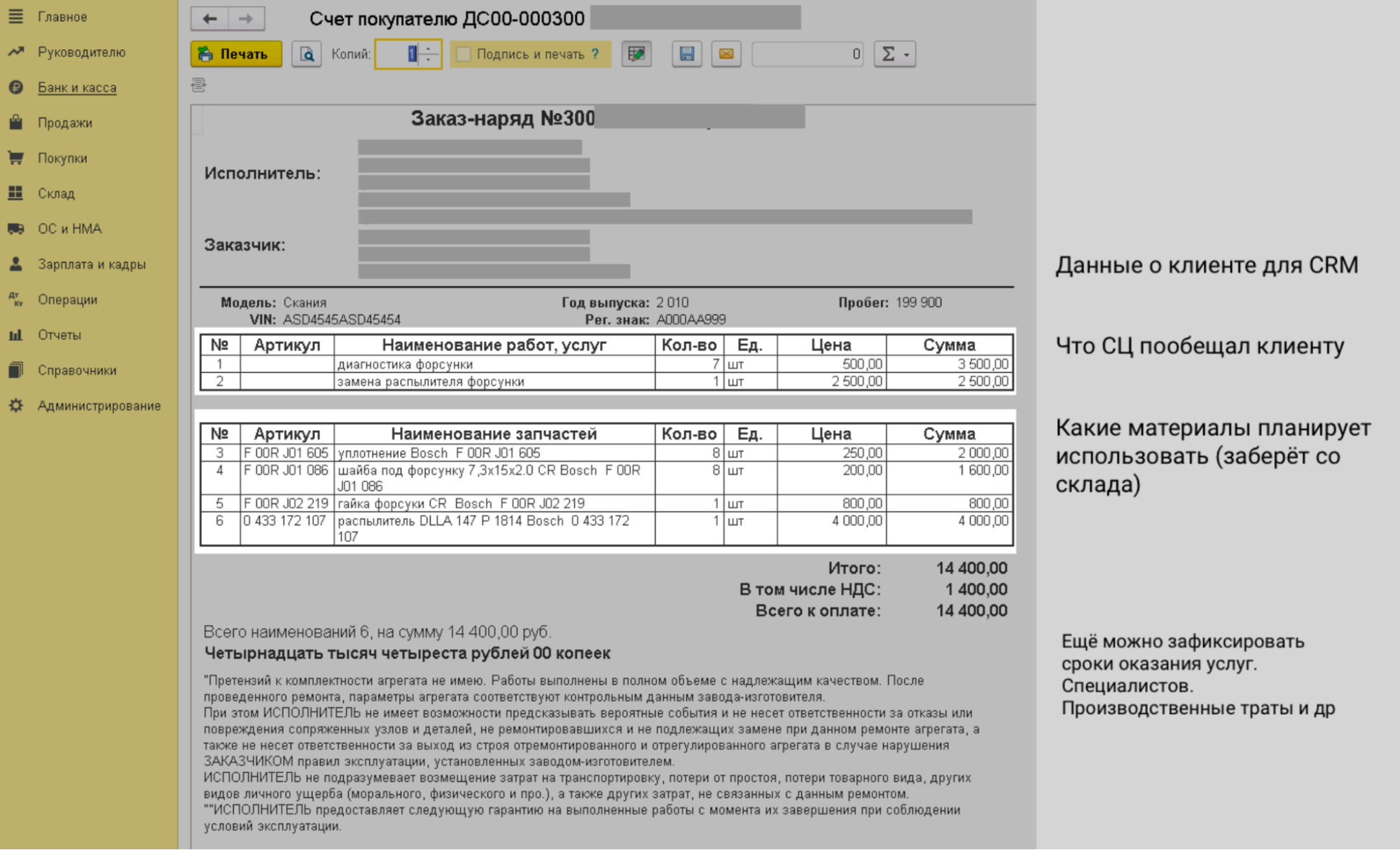The height and width of the screenshot is (850, 1400).
Task: Click the Копий copies number field
Action: (397, 54)
